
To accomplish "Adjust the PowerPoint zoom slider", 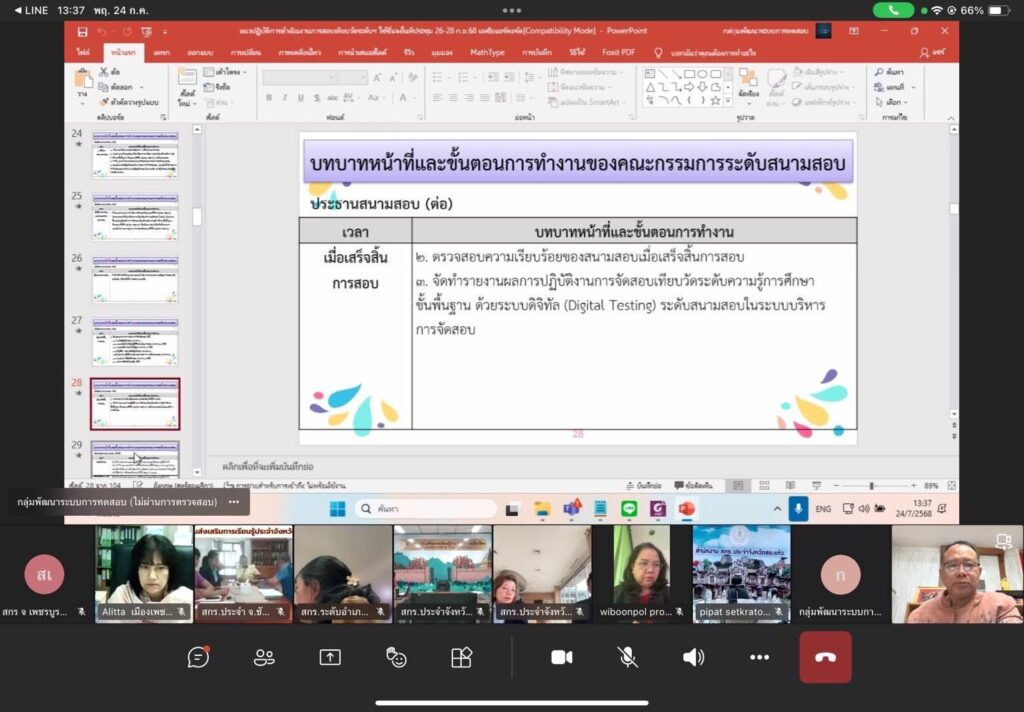I will [871, 486].
